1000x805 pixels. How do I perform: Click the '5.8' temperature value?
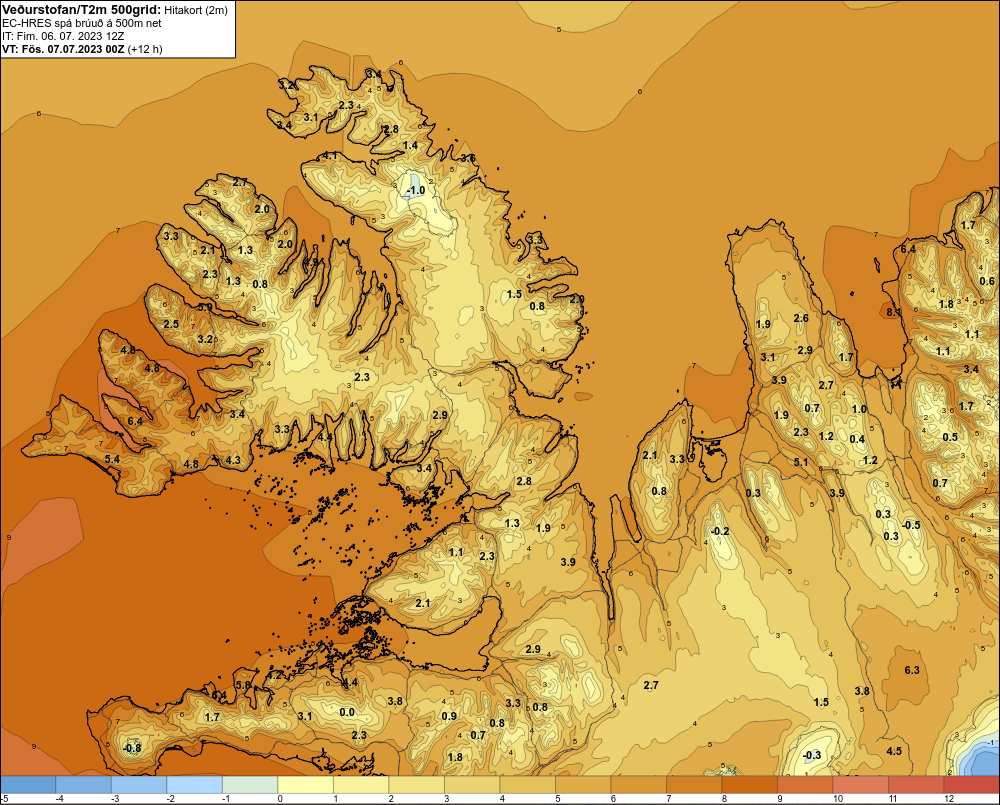click(243, 685)
